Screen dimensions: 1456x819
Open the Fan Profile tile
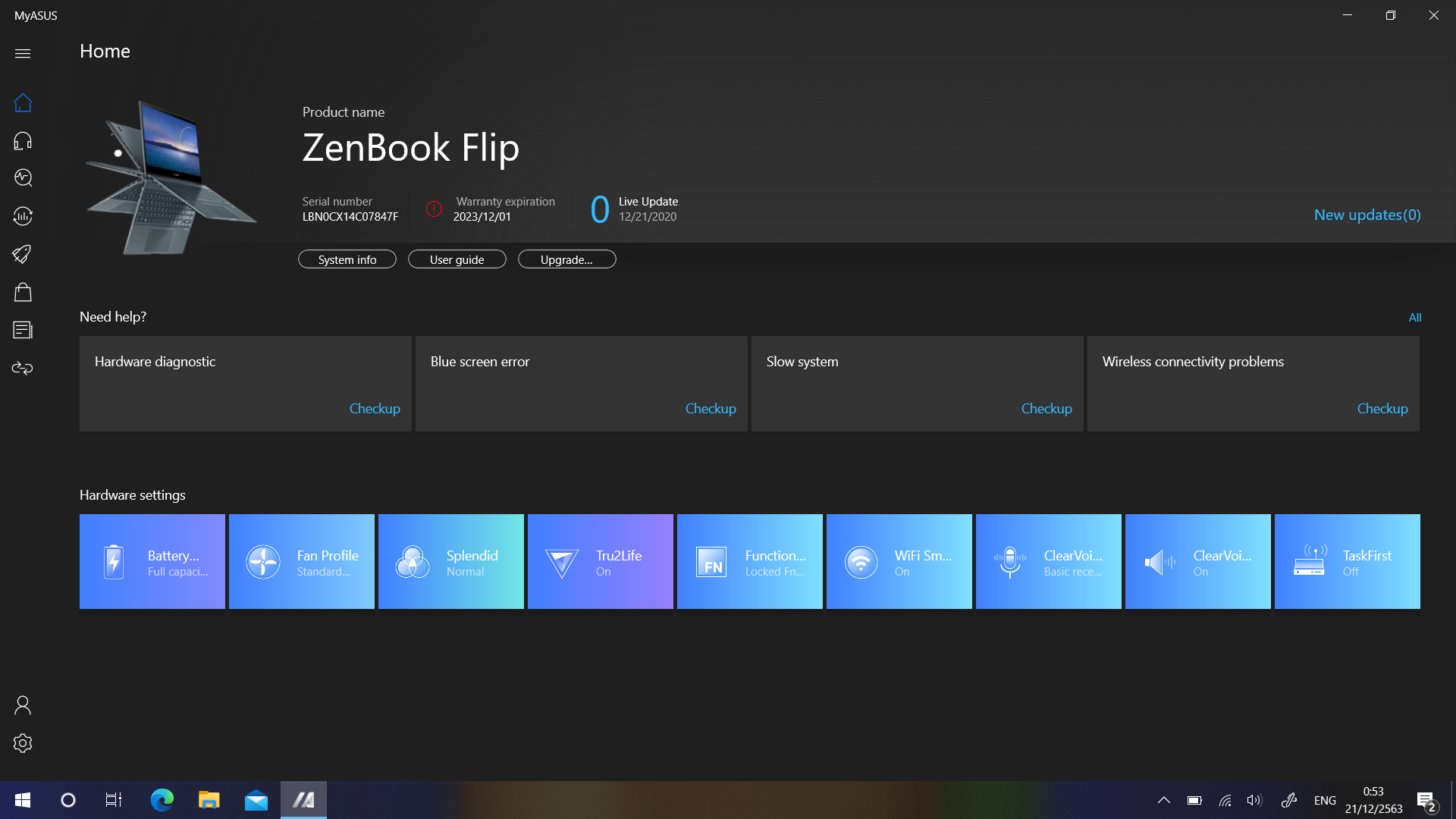302,561
